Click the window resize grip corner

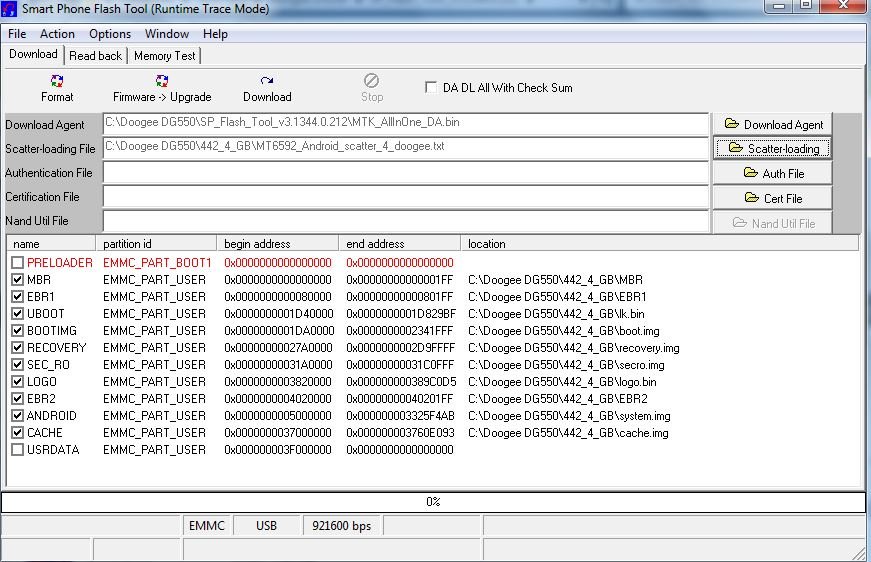(861, 553)
